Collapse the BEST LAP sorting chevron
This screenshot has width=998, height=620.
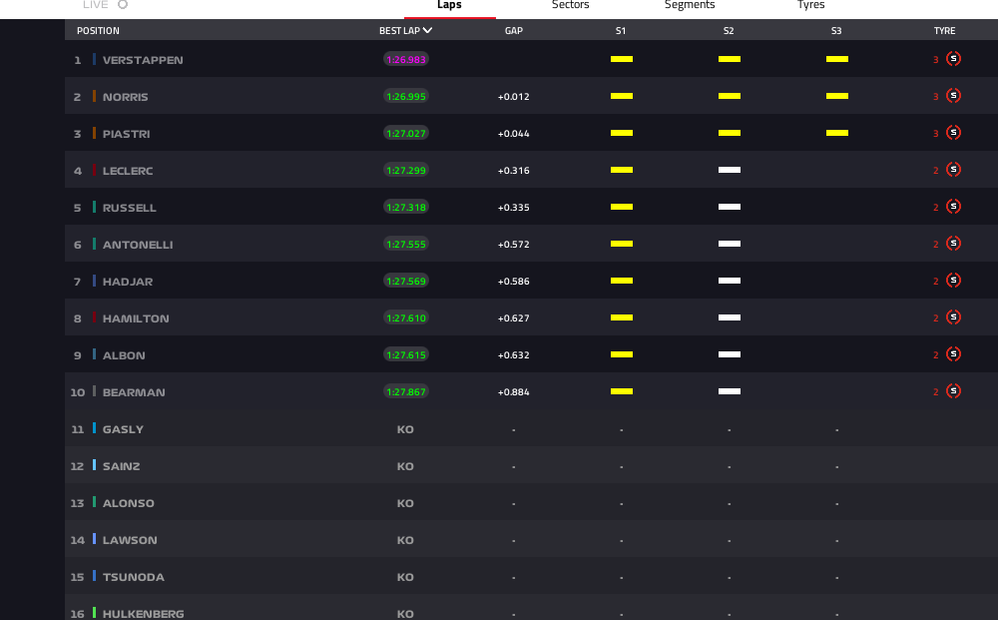click(x=428, y=30)
